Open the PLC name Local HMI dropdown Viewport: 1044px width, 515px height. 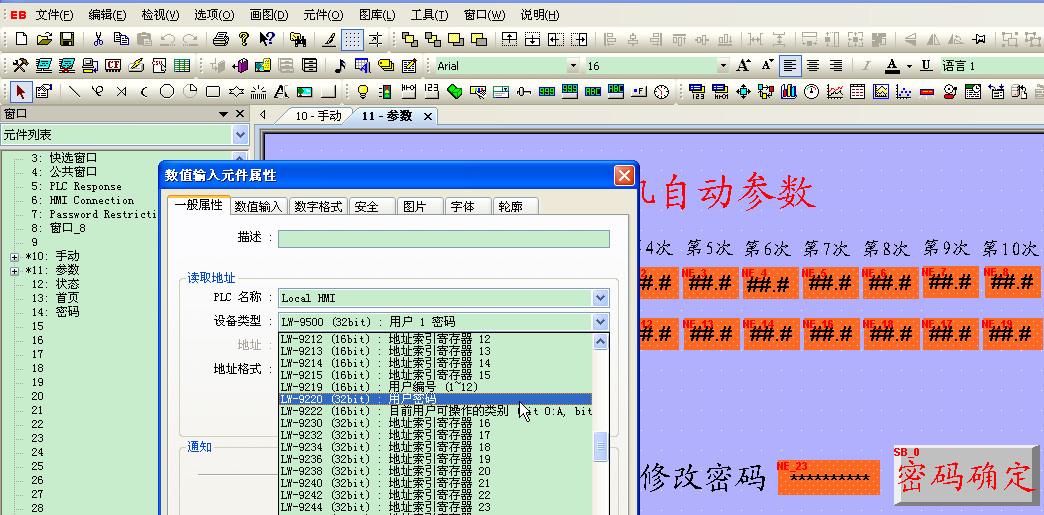point(600,297)
